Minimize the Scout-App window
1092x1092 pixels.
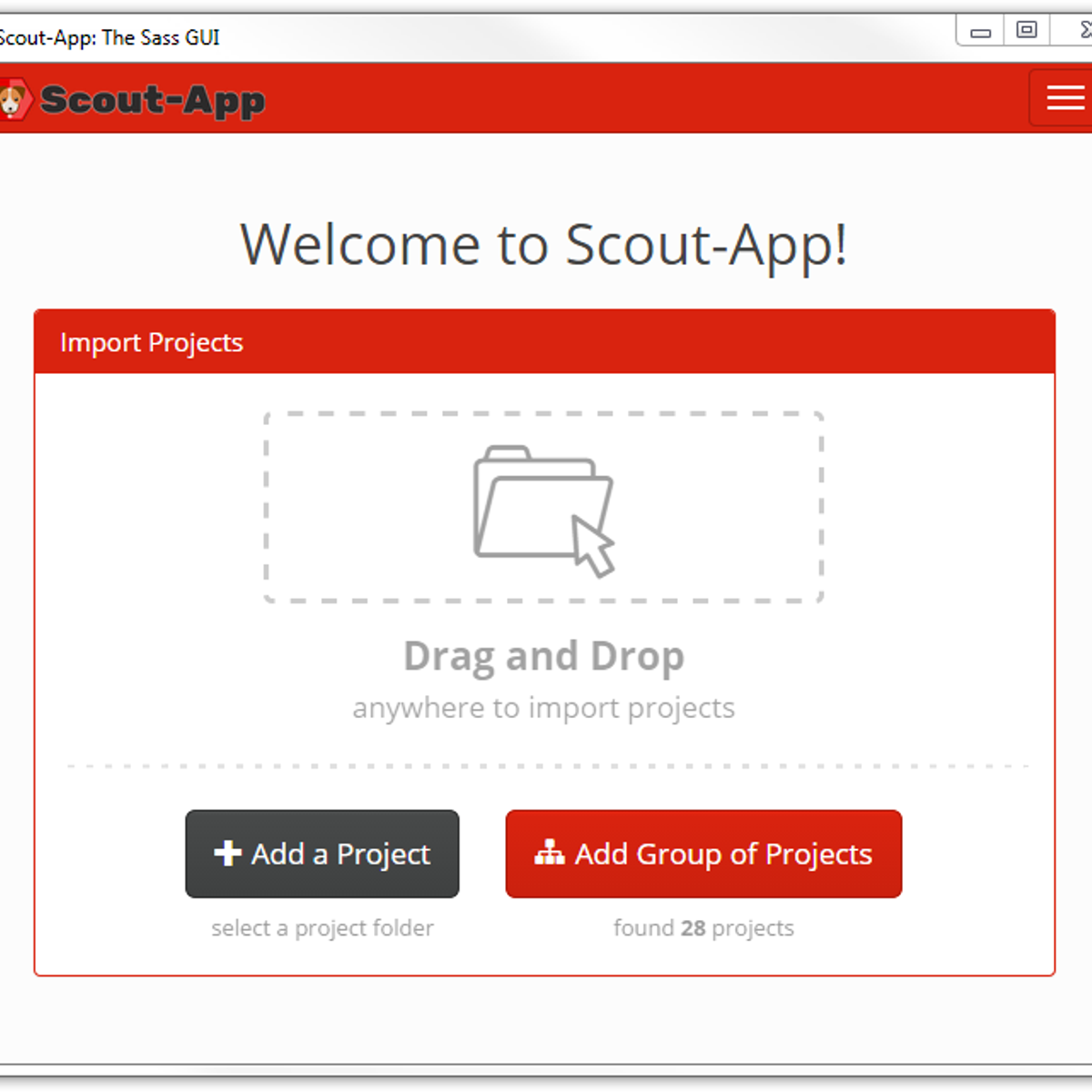click(x=980, y=32)
